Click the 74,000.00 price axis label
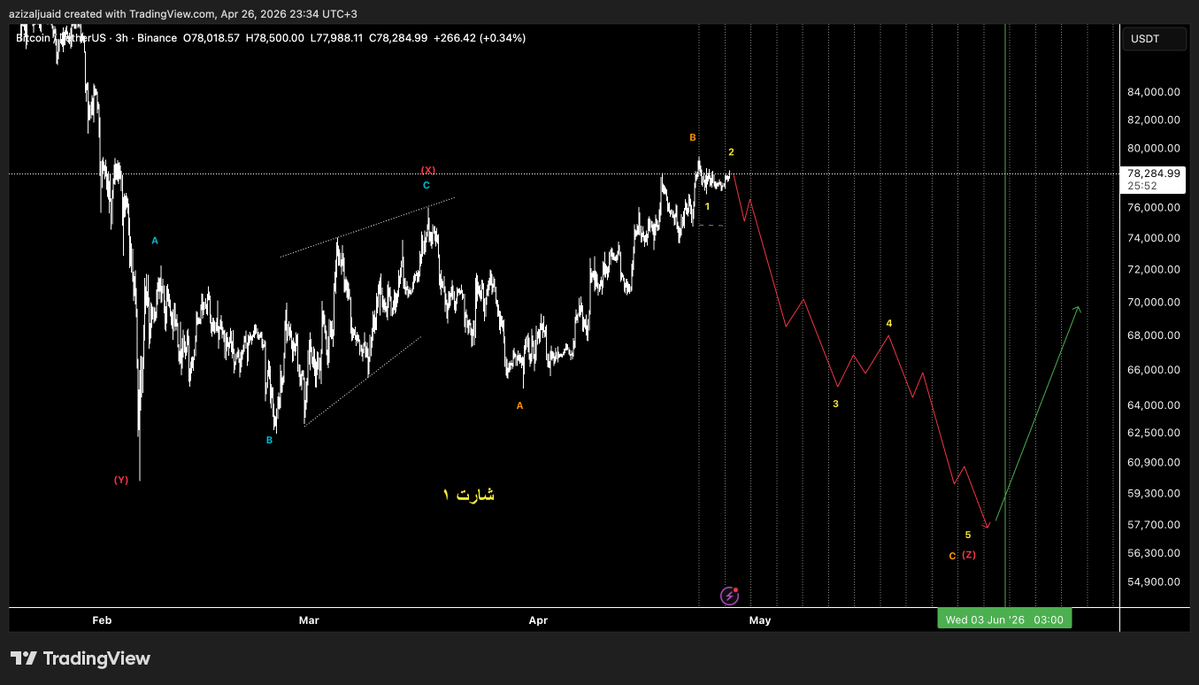Screen dimensions: 1199x685 click(x=1153, y=238)
